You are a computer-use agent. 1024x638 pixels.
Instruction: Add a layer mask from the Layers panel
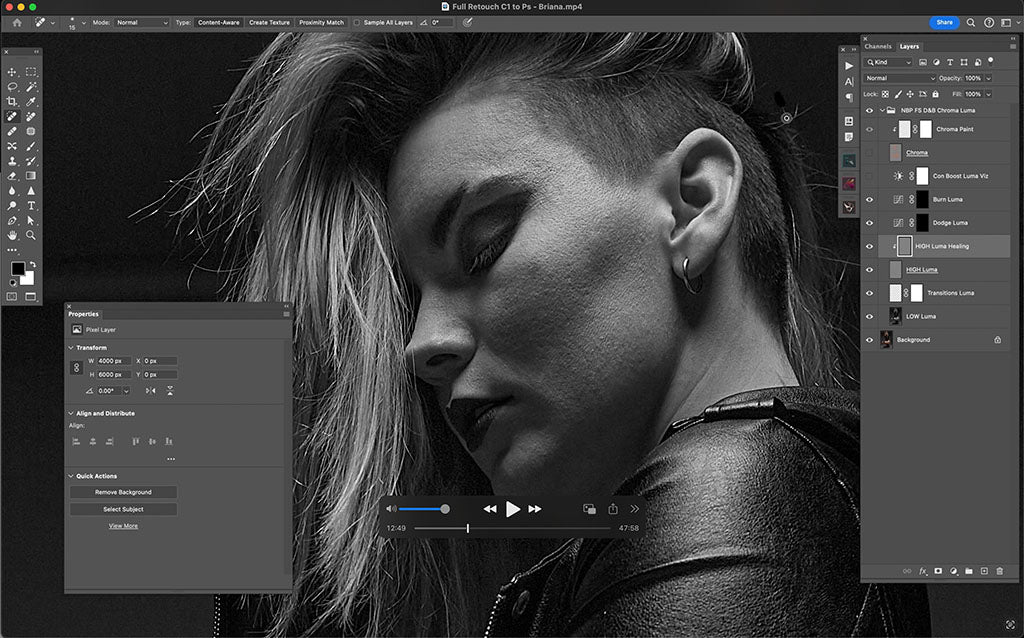point(938,571)
